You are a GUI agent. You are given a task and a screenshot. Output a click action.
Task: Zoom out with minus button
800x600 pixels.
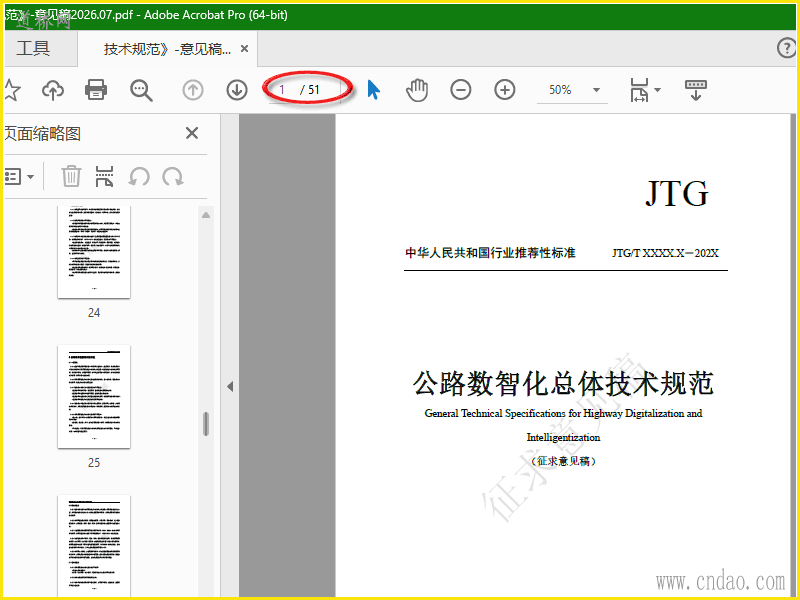(461, 90)
